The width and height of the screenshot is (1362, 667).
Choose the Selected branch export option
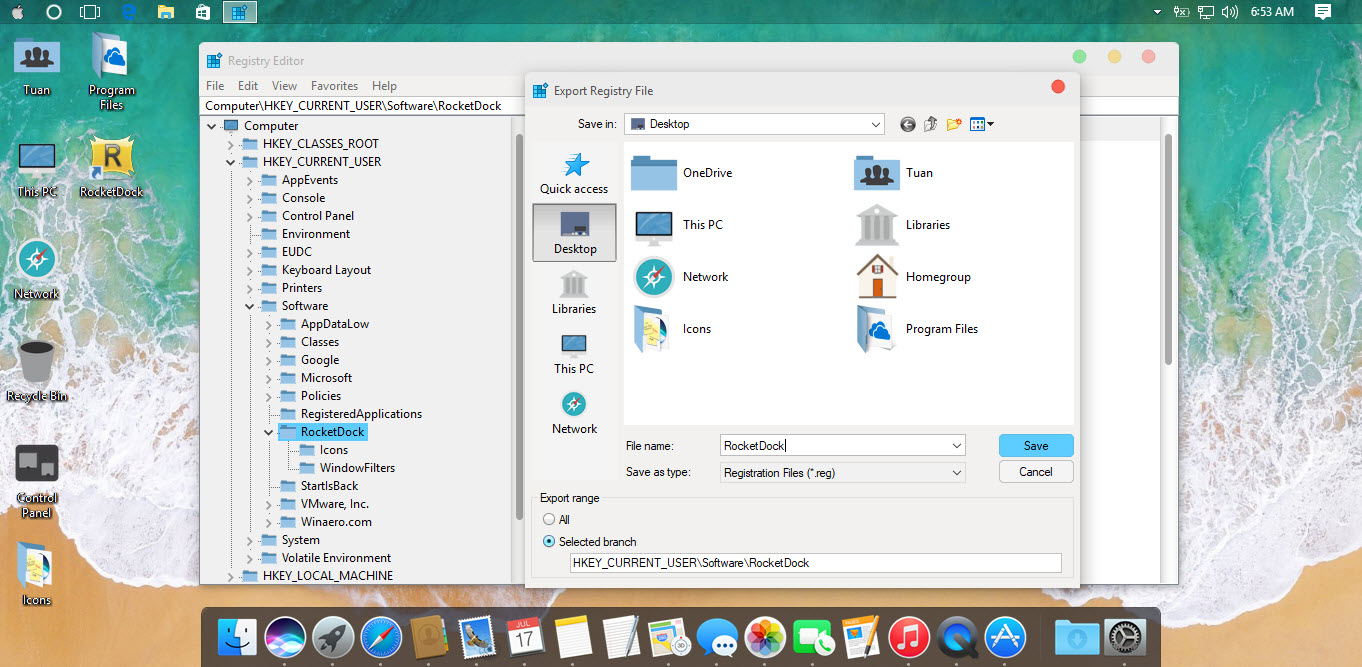tap(548, 540)
